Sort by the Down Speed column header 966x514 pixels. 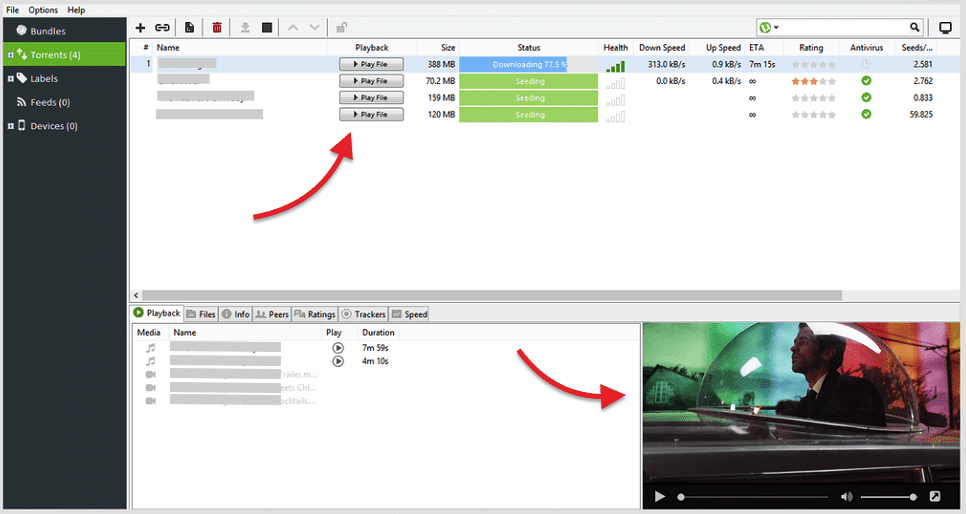pos(661,47)
